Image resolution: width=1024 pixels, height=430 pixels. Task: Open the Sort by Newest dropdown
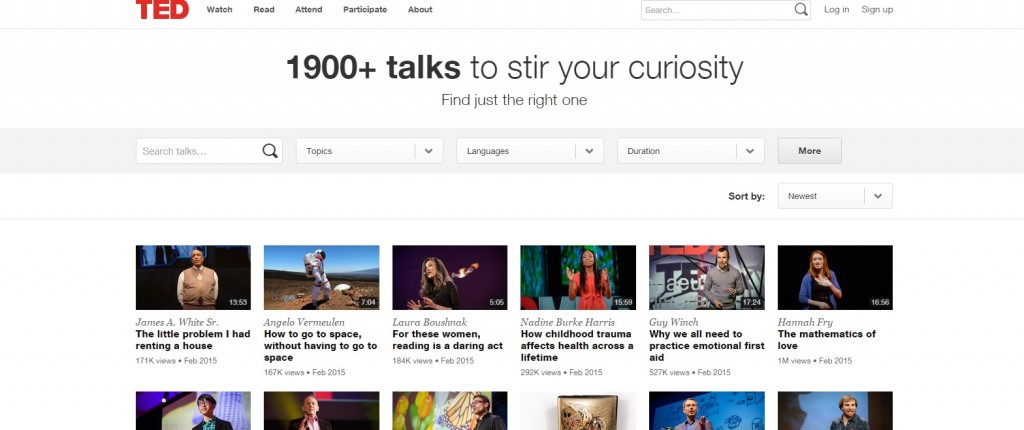tap(835, 196)
